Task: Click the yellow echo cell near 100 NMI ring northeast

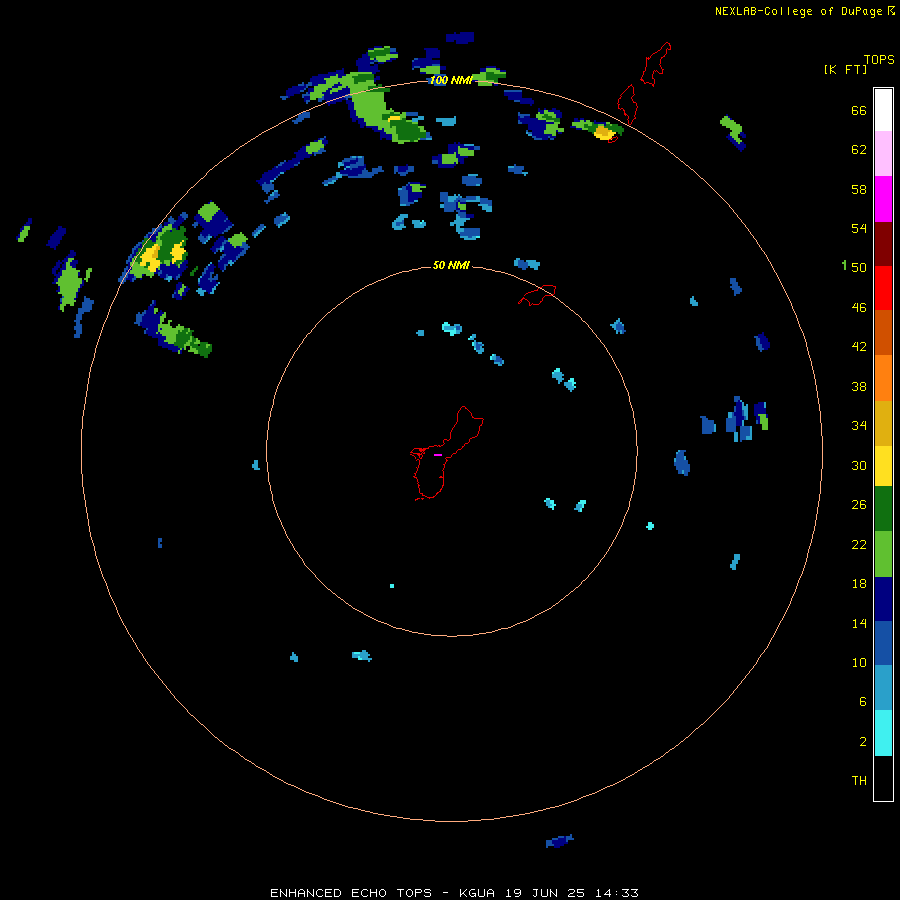Action: [x=603, y=133]
